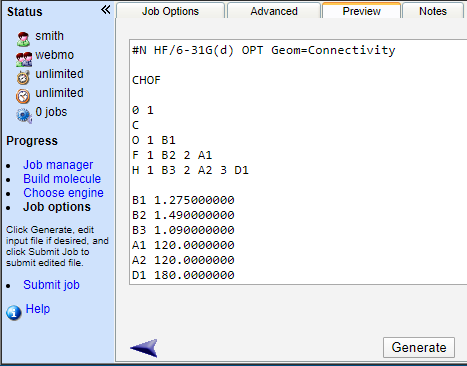Switch to the Job Options tab
This screenshot has width=467, height=366.
click(x=170, y=11)
